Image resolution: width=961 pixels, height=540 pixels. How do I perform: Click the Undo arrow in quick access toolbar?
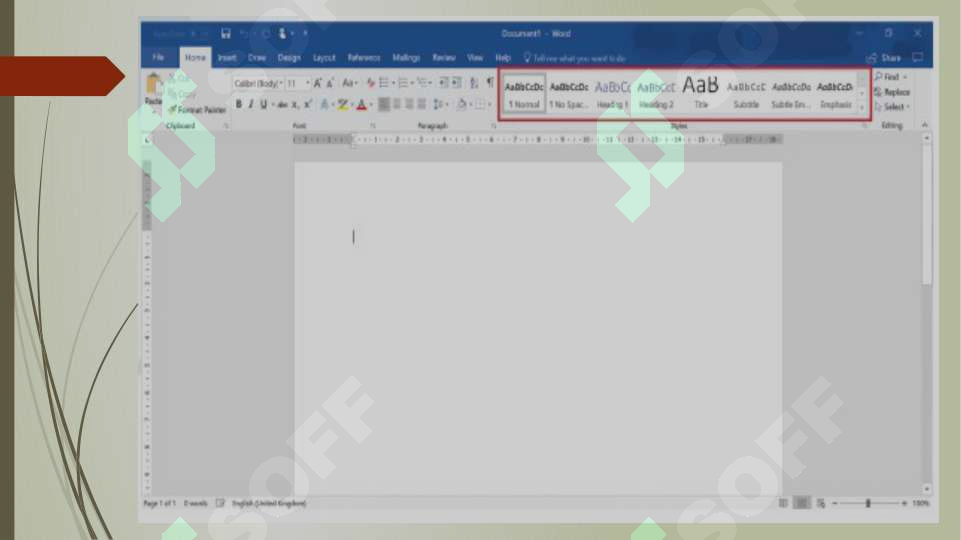(244, 34)
